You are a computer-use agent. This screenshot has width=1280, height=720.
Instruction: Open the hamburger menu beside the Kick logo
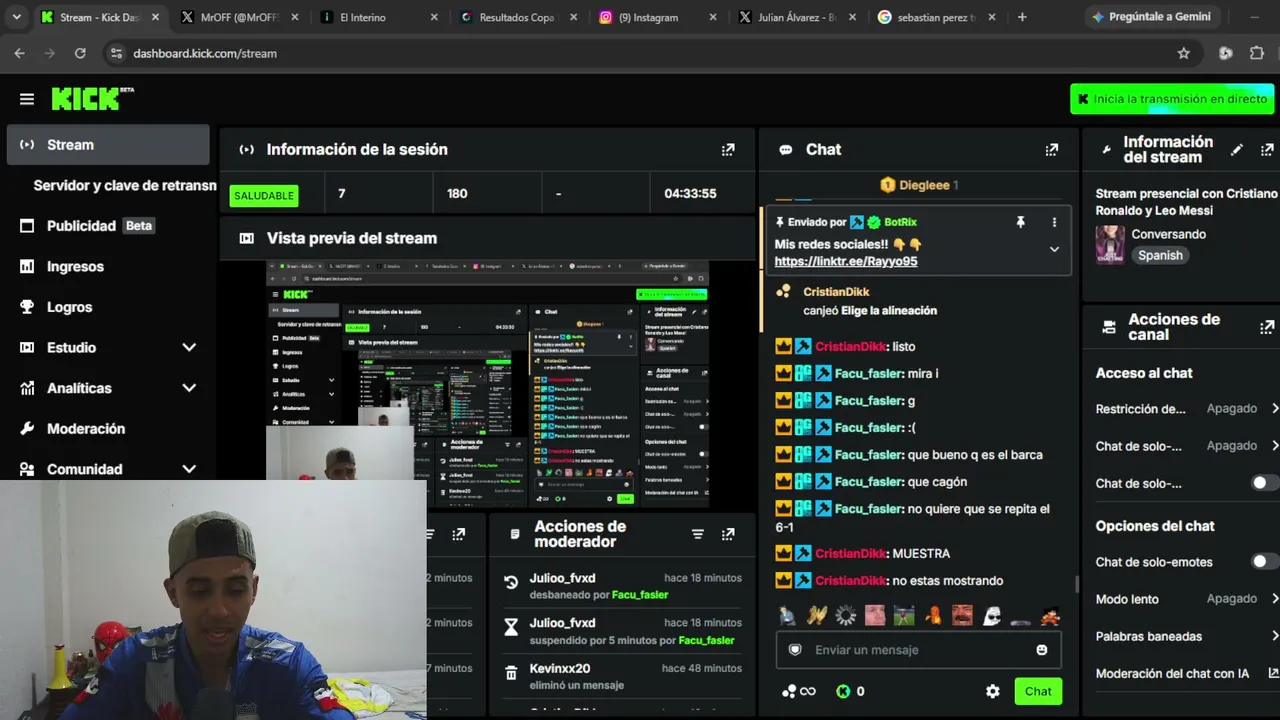pyautogui.click(x=27, y=99)
